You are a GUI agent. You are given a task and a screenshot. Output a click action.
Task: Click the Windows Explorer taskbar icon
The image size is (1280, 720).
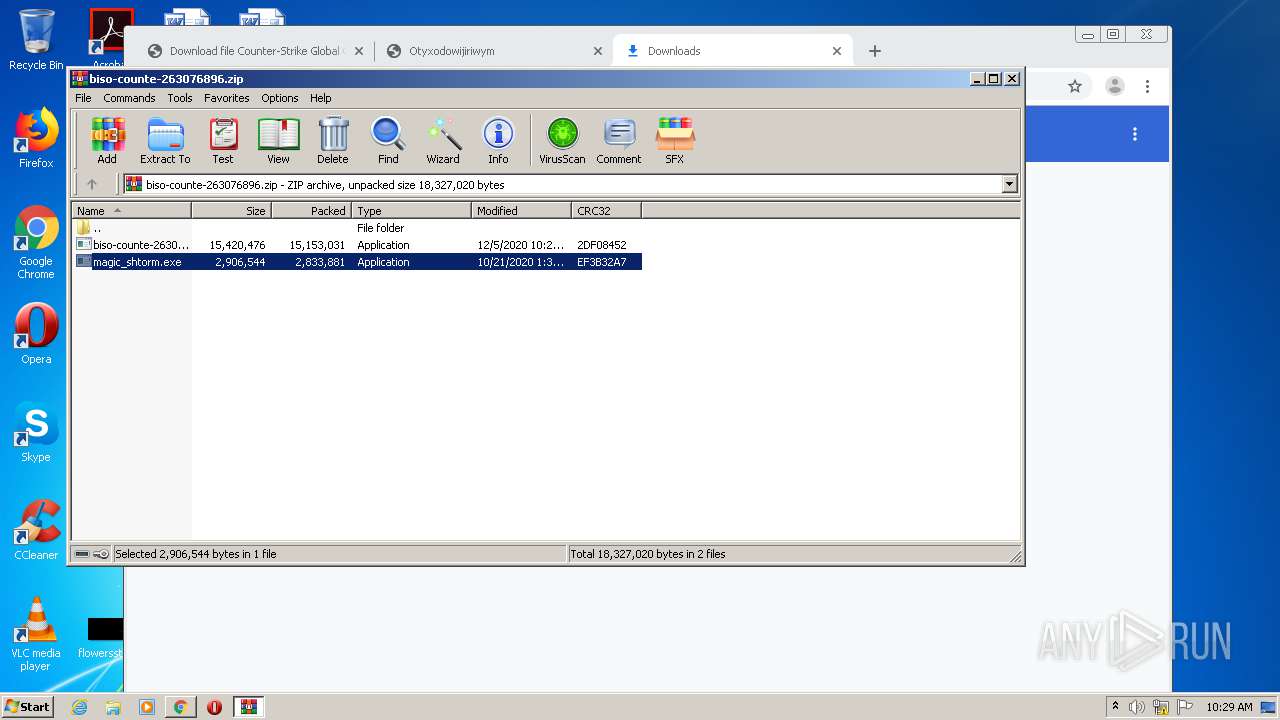tap(113, 707)
